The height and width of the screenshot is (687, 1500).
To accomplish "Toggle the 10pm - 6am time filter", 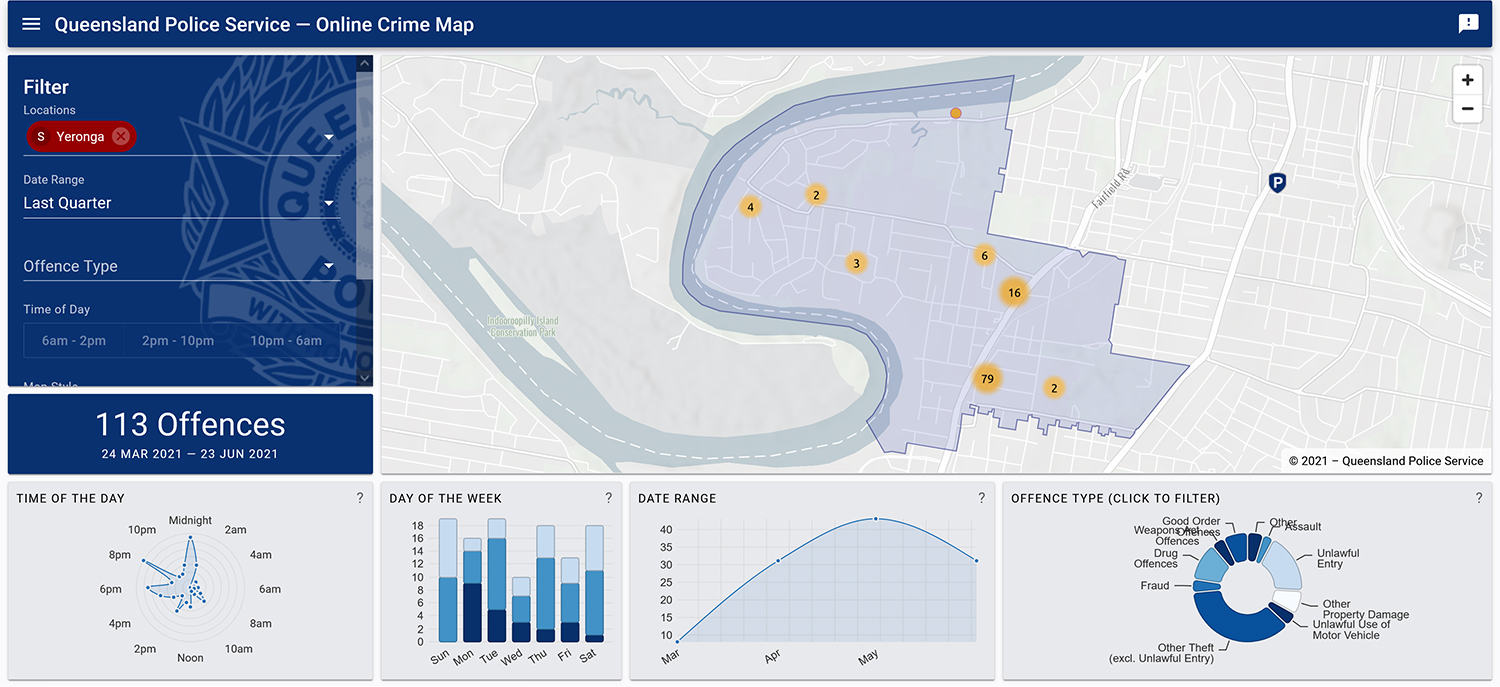I will click(286, 341).
